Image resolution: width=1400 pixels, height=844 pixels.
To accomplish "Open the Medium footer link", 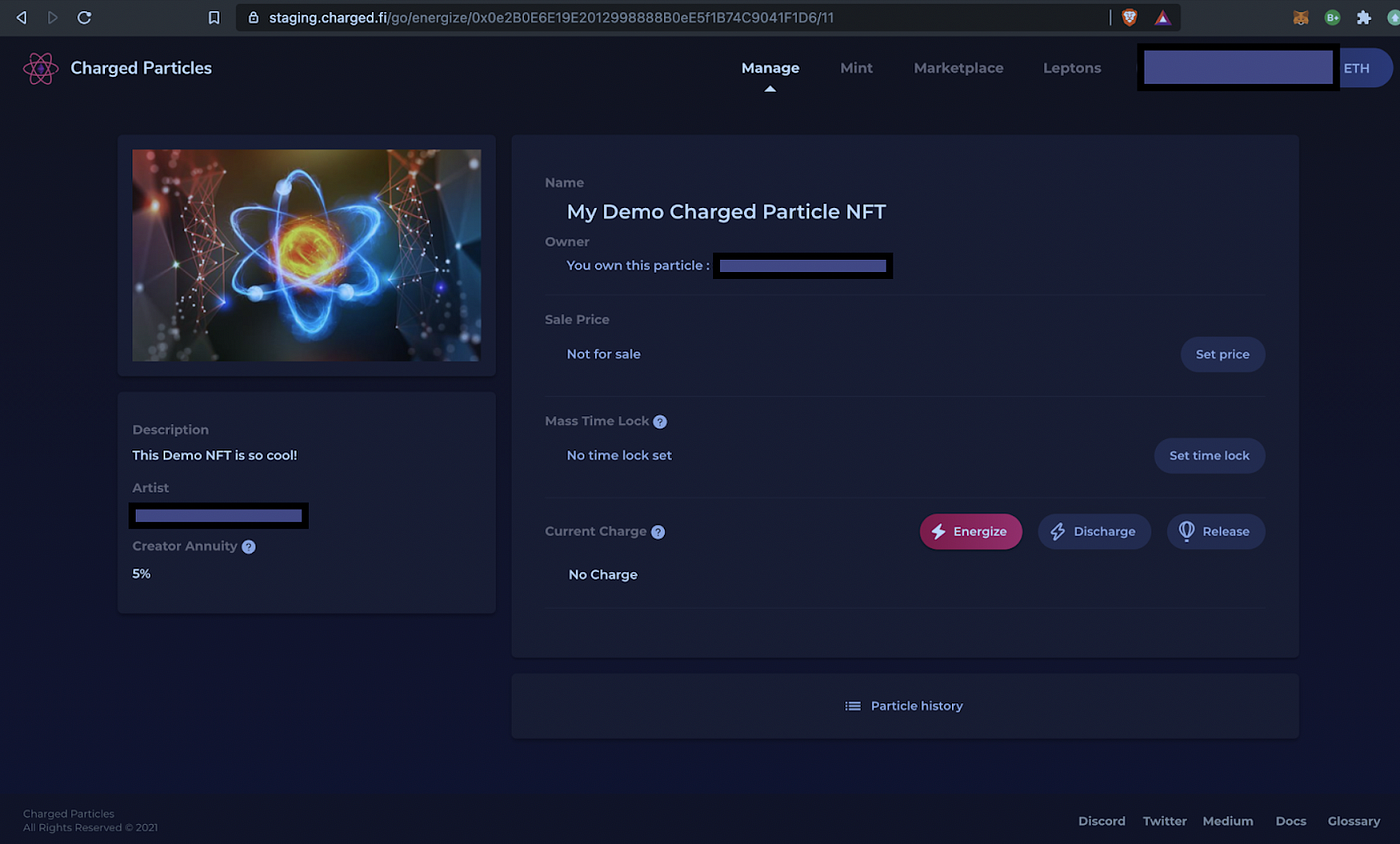I will point(1228,821).
